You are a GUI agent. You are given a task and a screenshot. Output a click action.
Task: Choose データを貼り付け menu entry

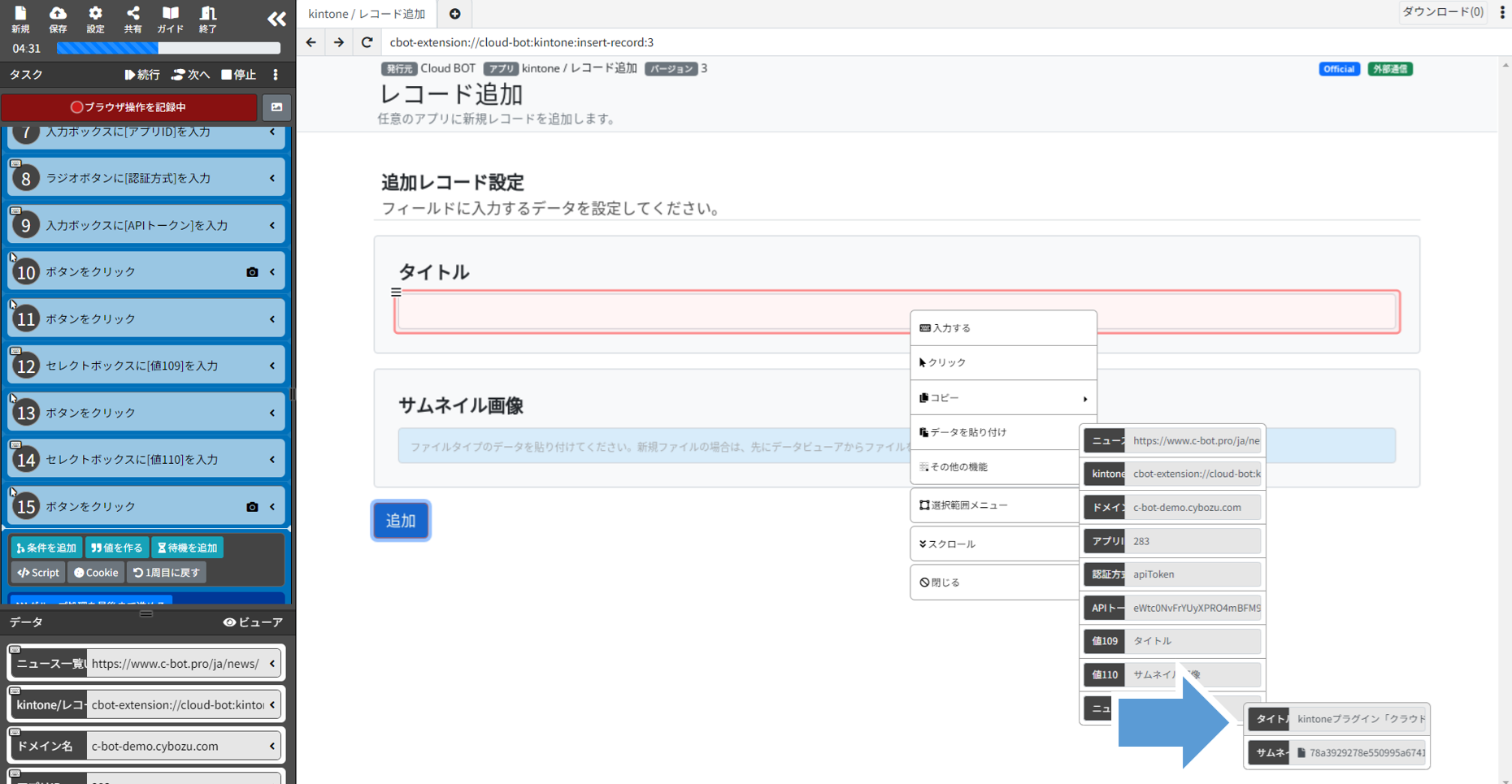(x=996, y=432)
